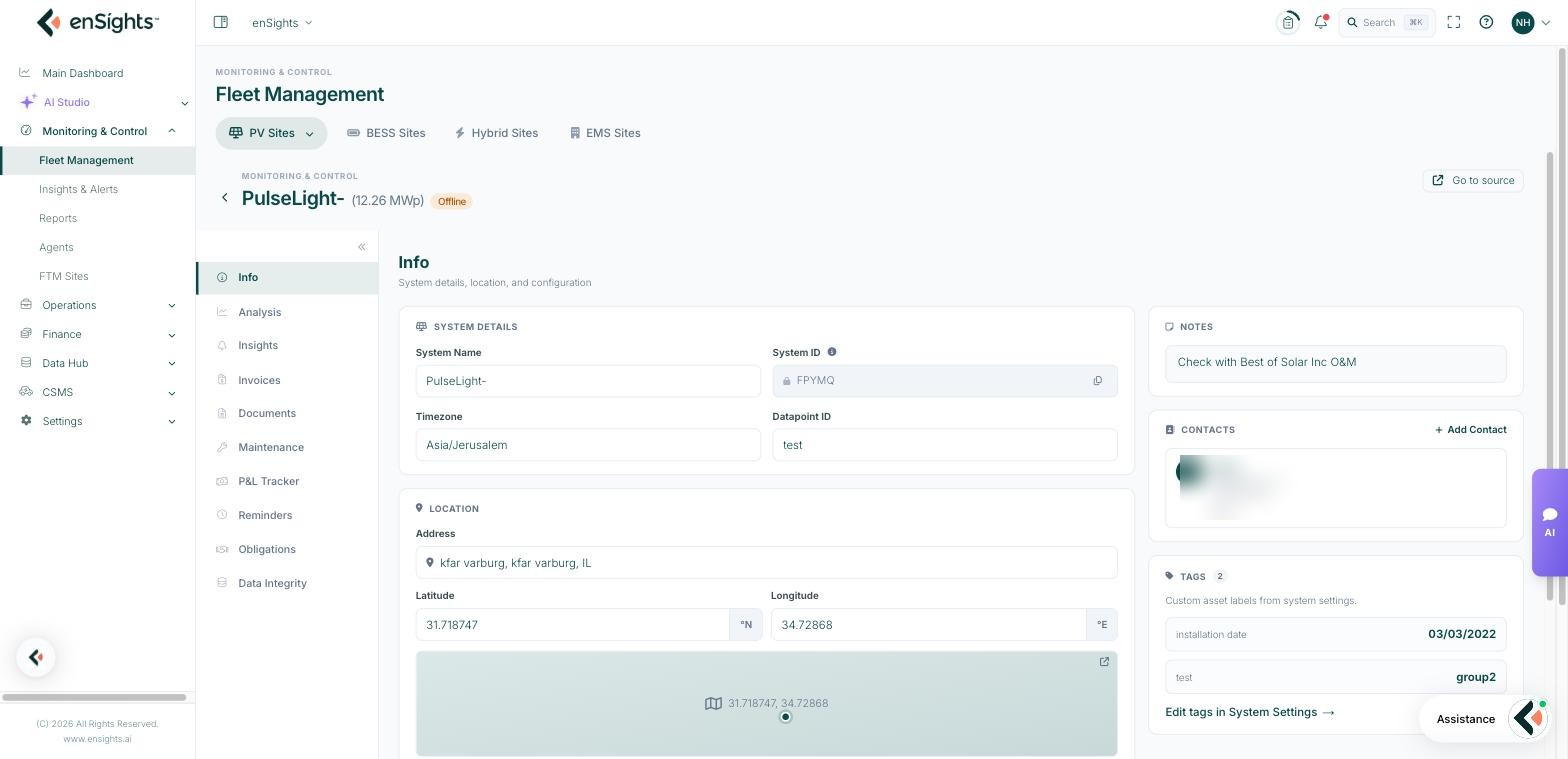Screen dimensions: 1568x759
Task: Open the help question mark icon
Action: point(1486,22)
